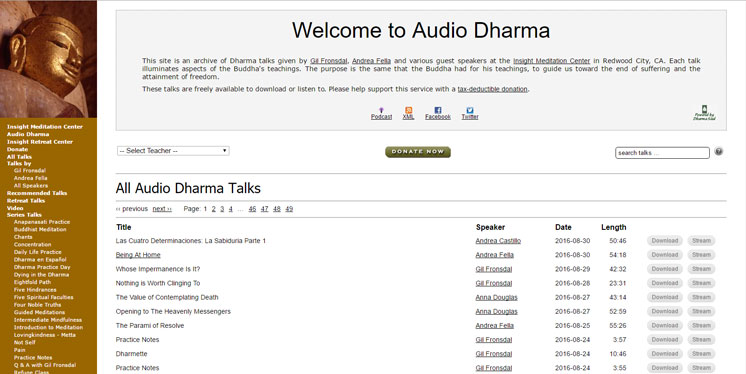
Task: Click the Length column header
Action: coord(614,227)
